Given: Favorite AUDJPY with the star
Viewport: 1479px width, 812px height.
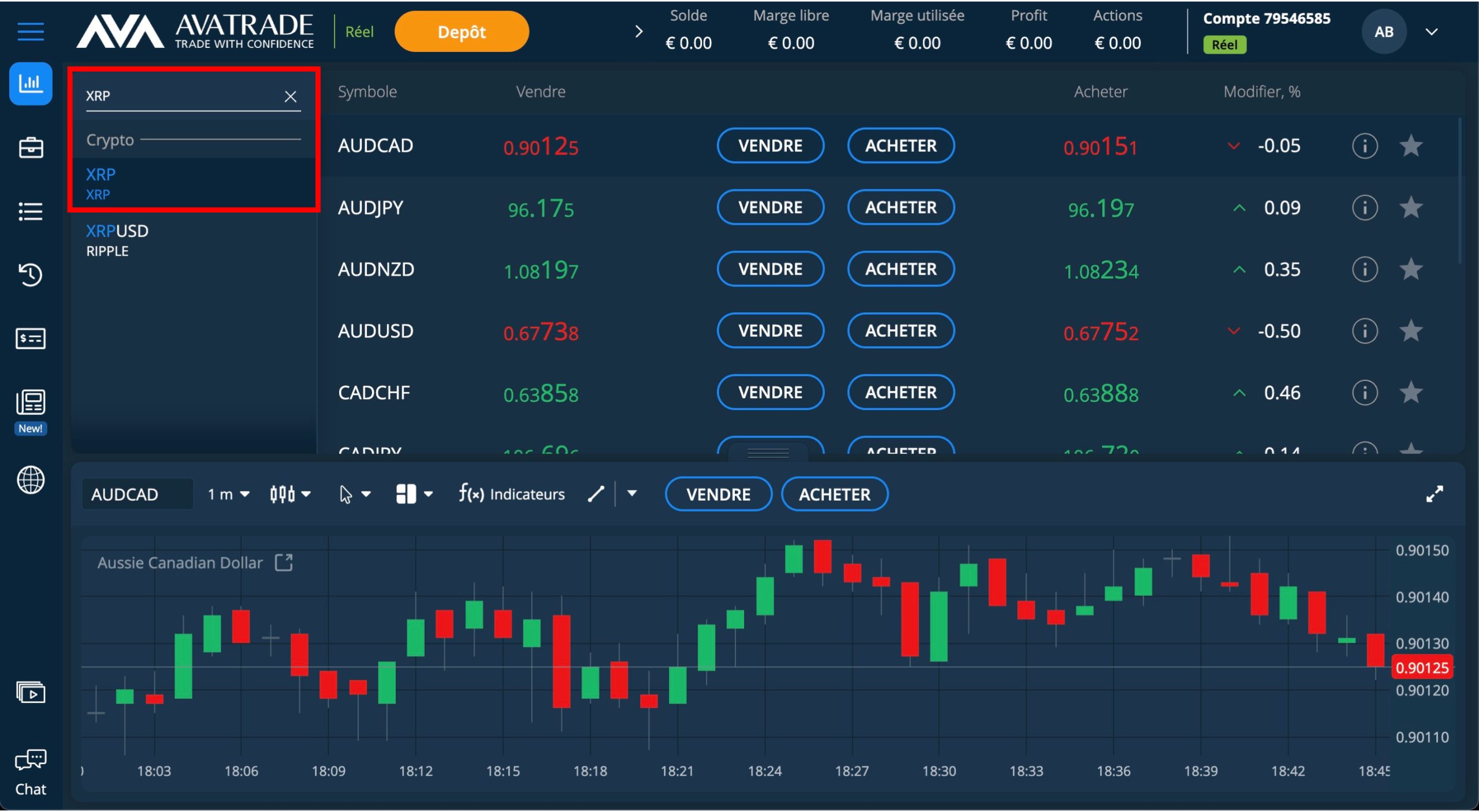Looking at the screenshot, I should coord(1411,207).
